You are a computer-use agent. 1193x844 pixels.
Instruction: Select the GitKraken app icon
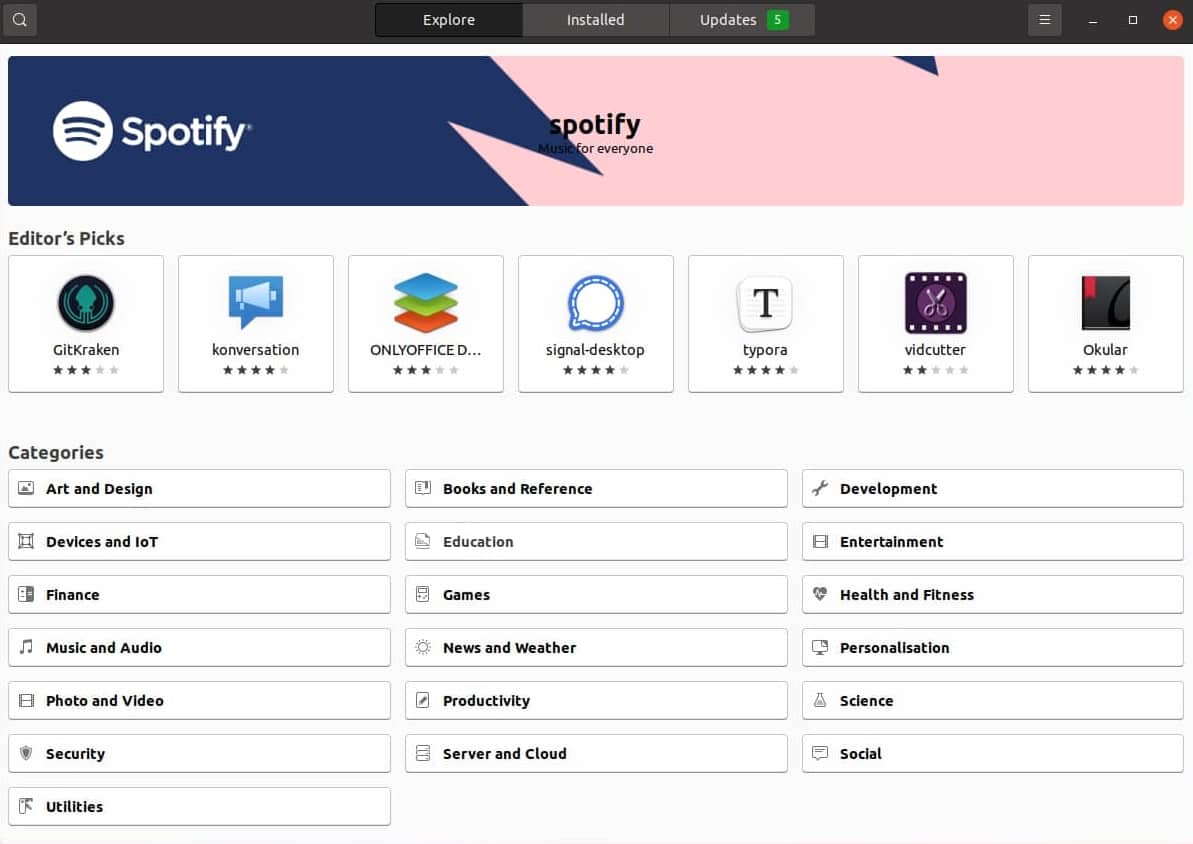[86, 303]
